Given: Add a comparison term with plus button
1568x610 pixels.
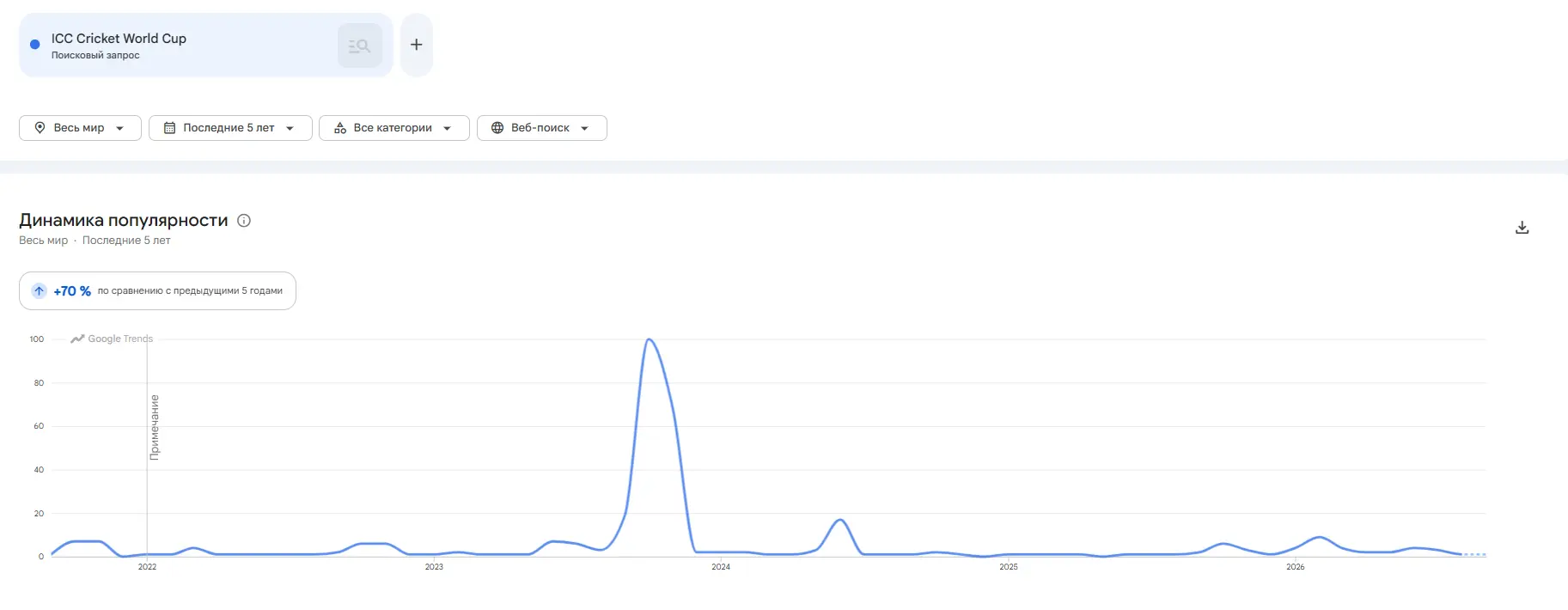Looking at the screenshot, I should [x=417, y=45].
